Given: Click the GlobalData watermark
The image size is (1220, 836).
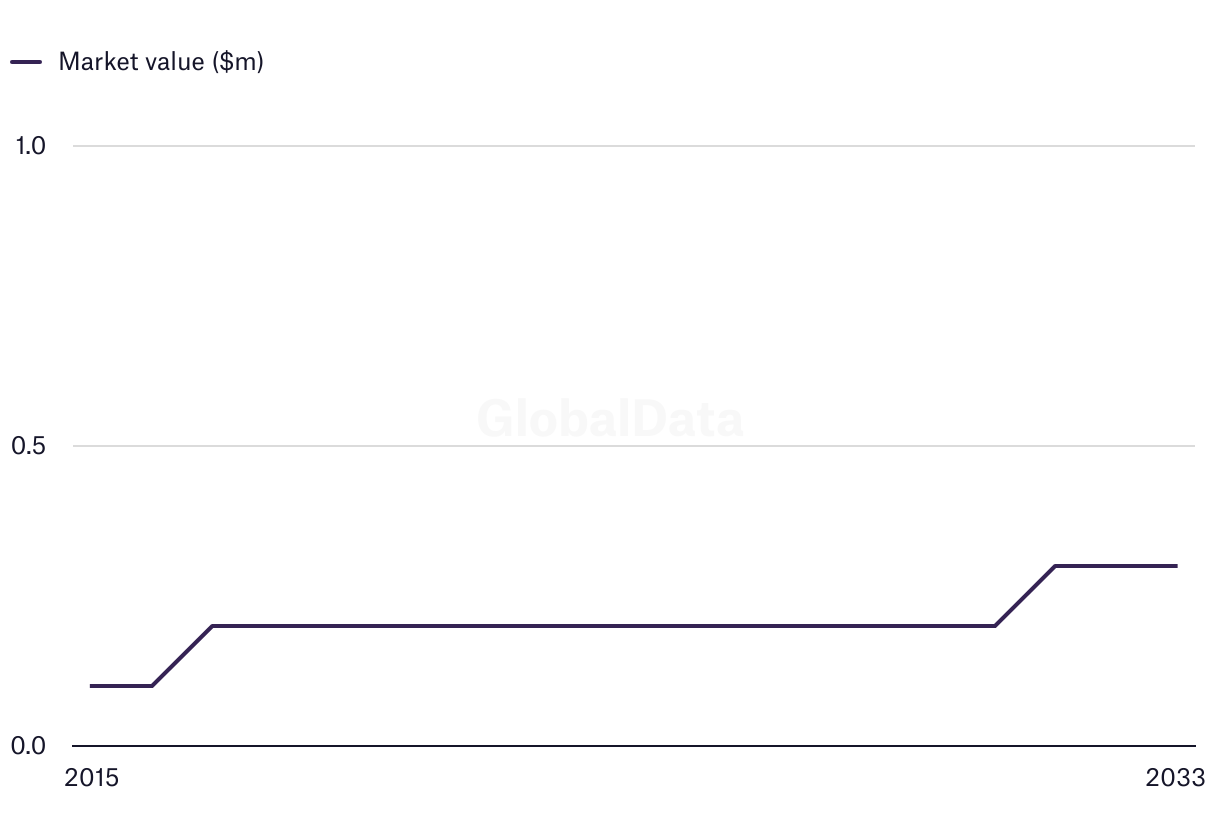Looking at the screenshot, I should (610, 419).
